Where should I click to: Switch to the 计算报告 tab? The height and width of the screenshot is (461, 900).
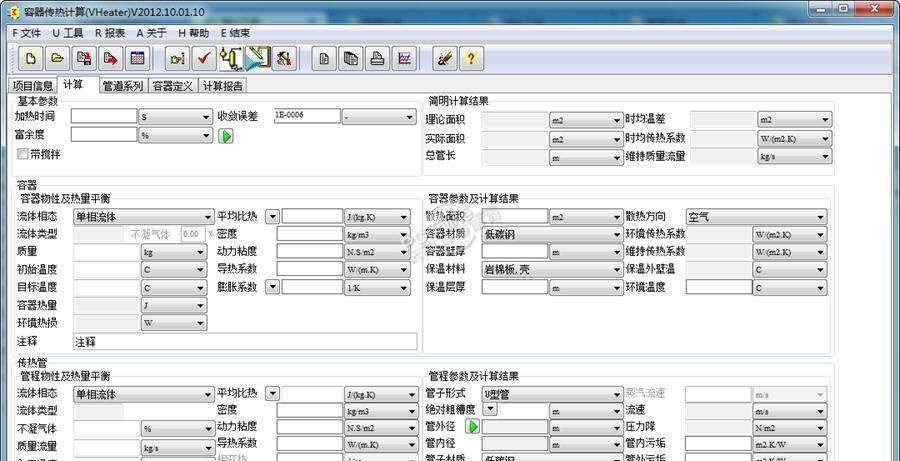[223, 86]
